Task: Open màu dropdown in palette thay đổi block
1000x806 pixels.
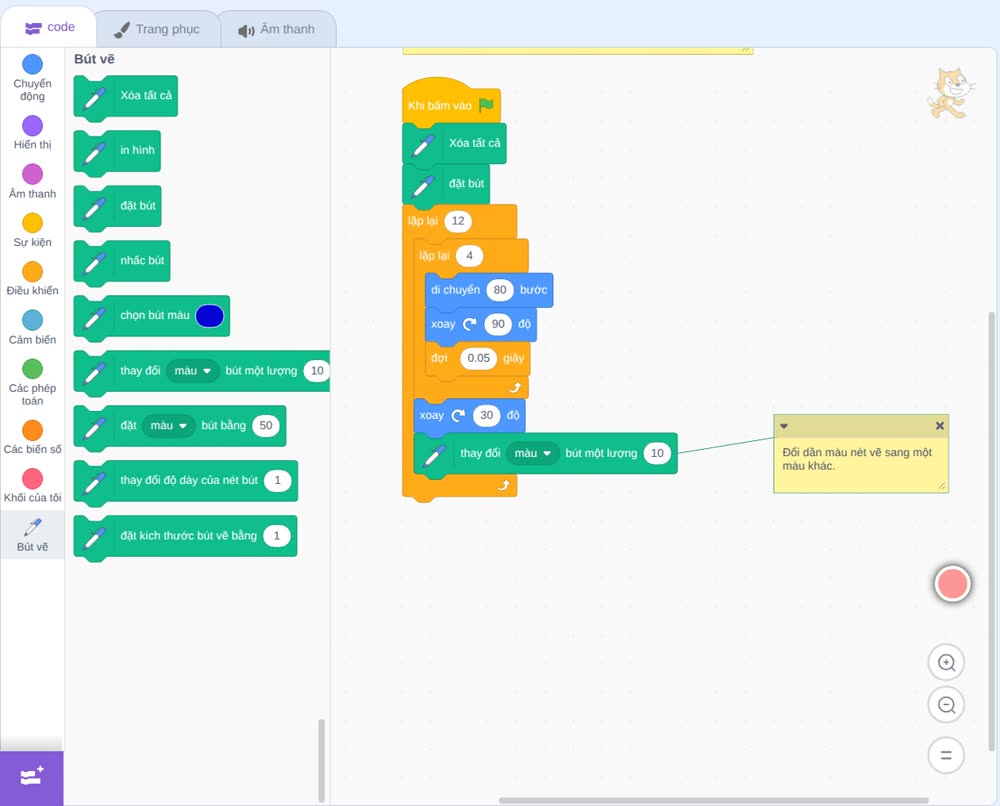Action: 193,370
